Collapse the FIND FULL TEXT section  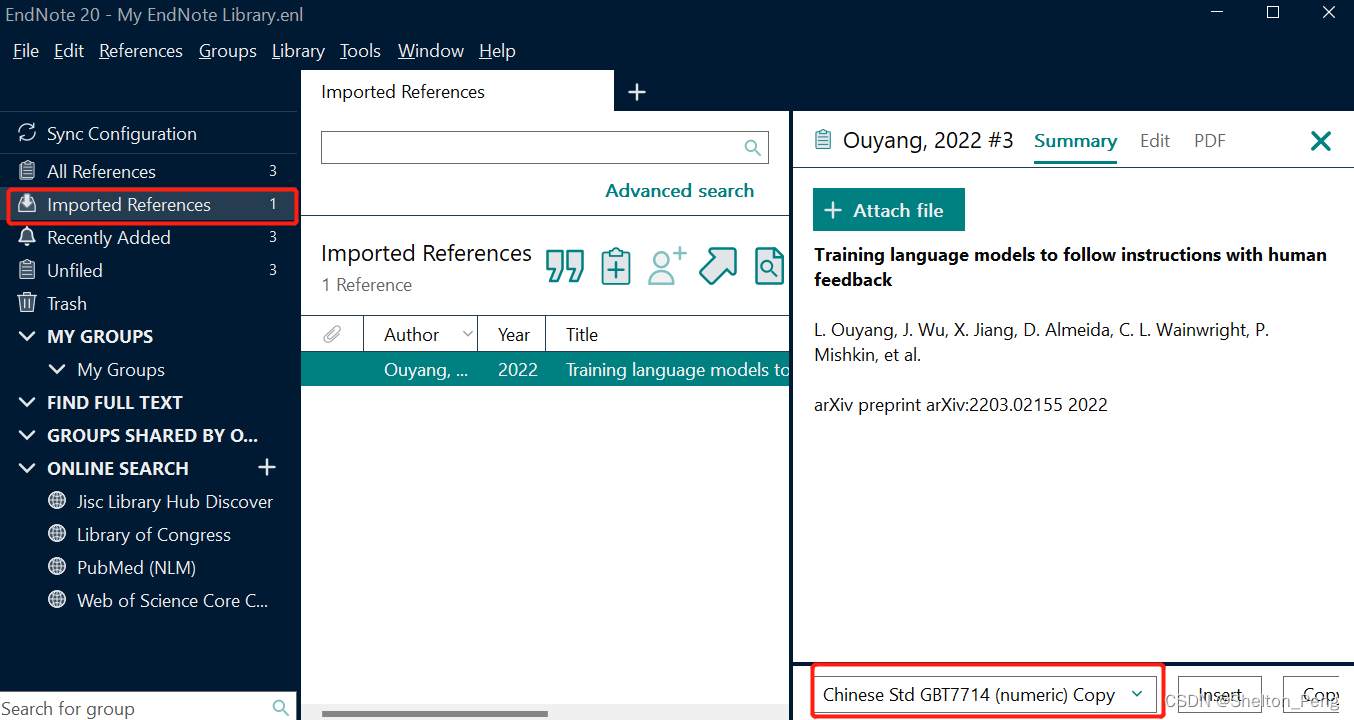[27, 402]
